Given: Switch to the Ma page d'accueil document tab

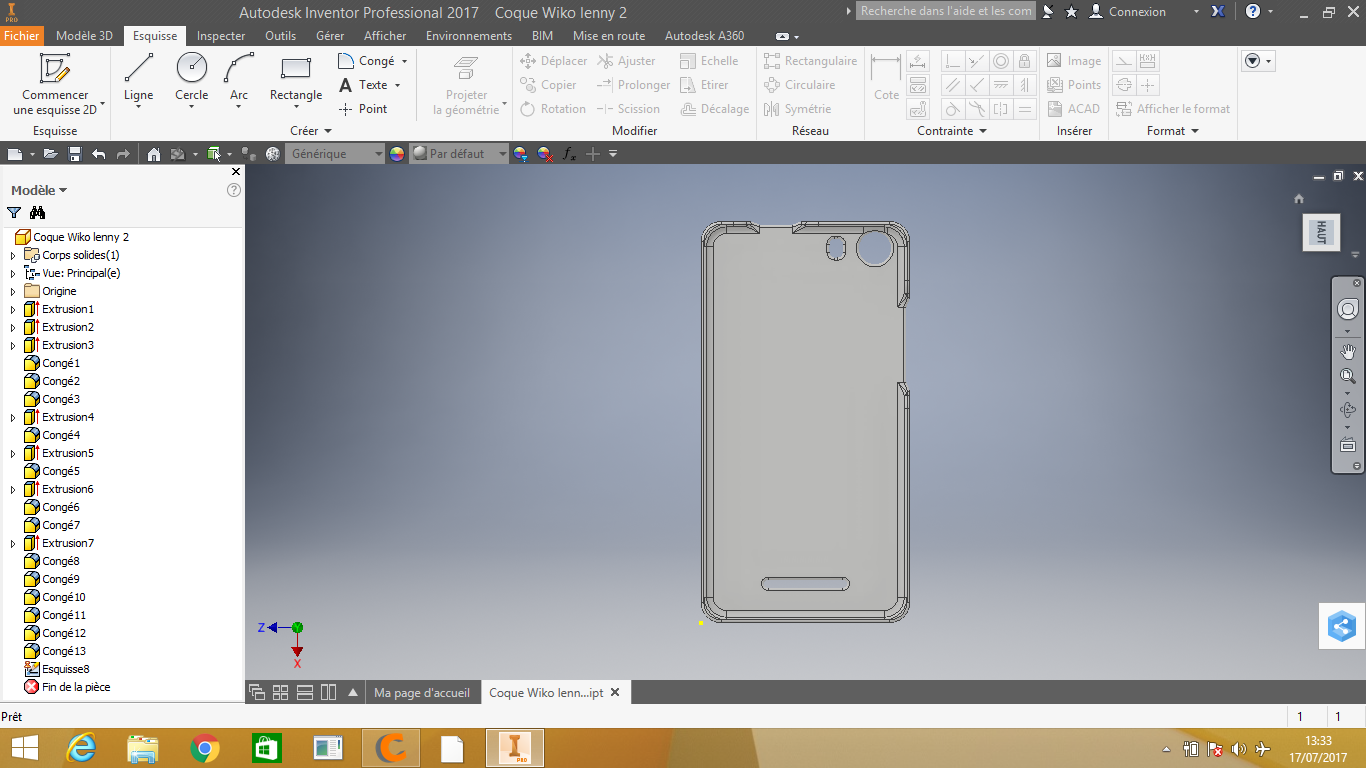Looking at the screenshot, I should [421, 693].
